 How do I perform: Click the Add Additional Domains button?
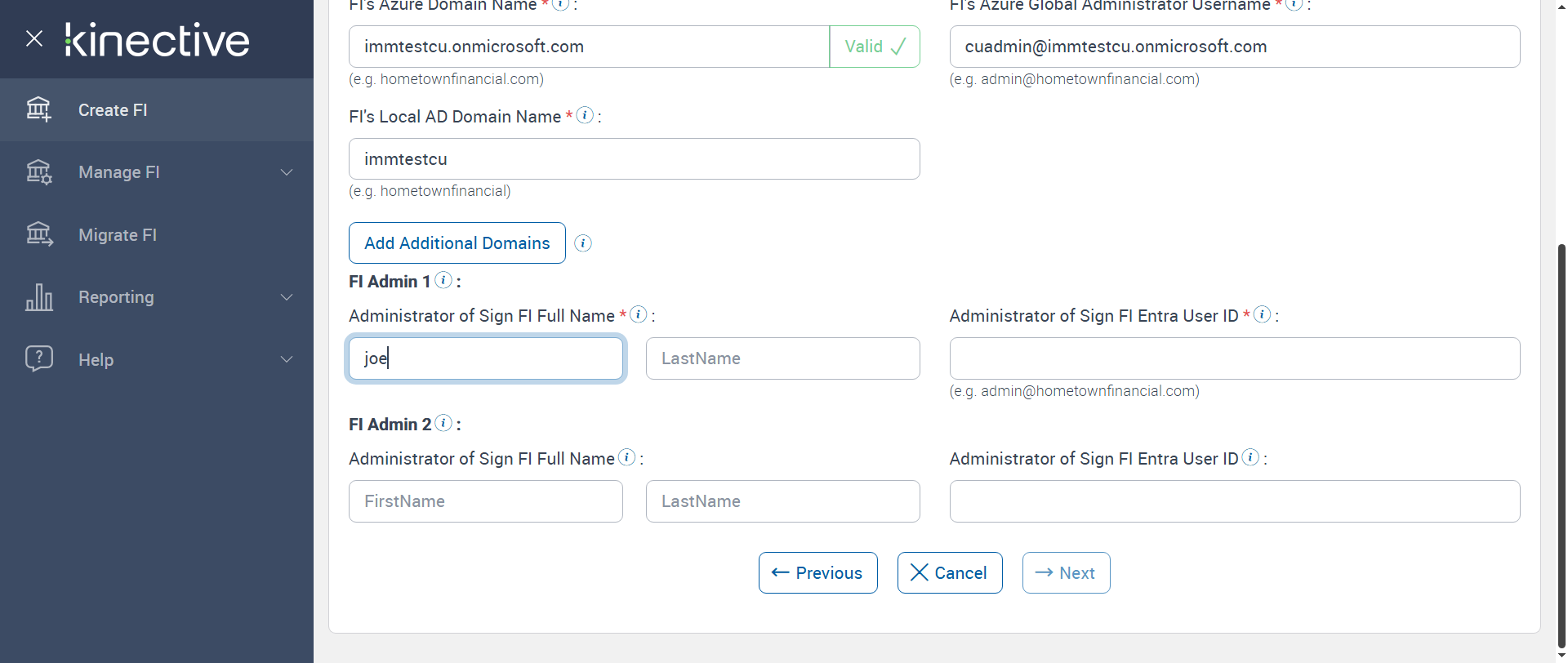coord(457,243)
